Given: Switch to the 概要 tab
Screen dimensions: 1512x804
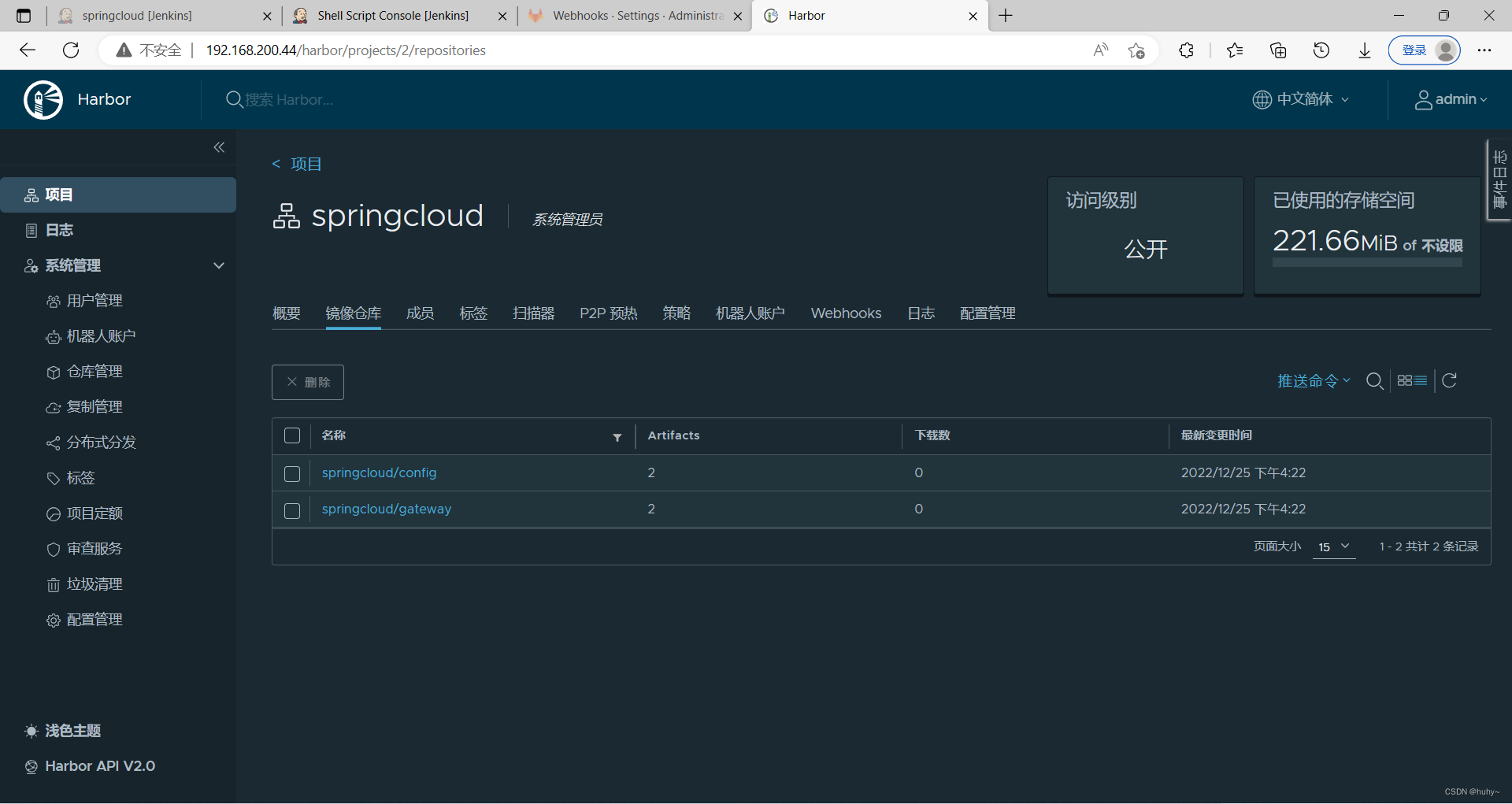Looking at the screenshot, I should [x=287, y=313].
